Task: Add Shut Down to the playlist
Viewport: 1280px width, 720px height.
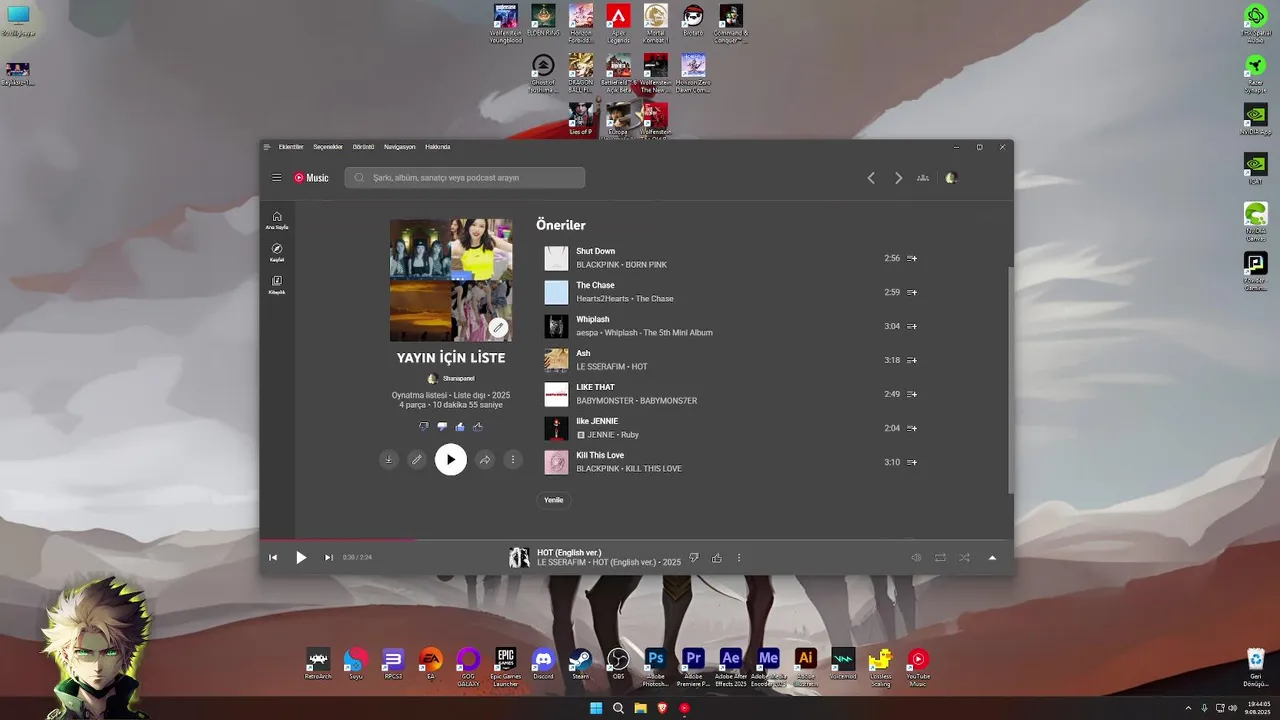Action: coord(912,258)
